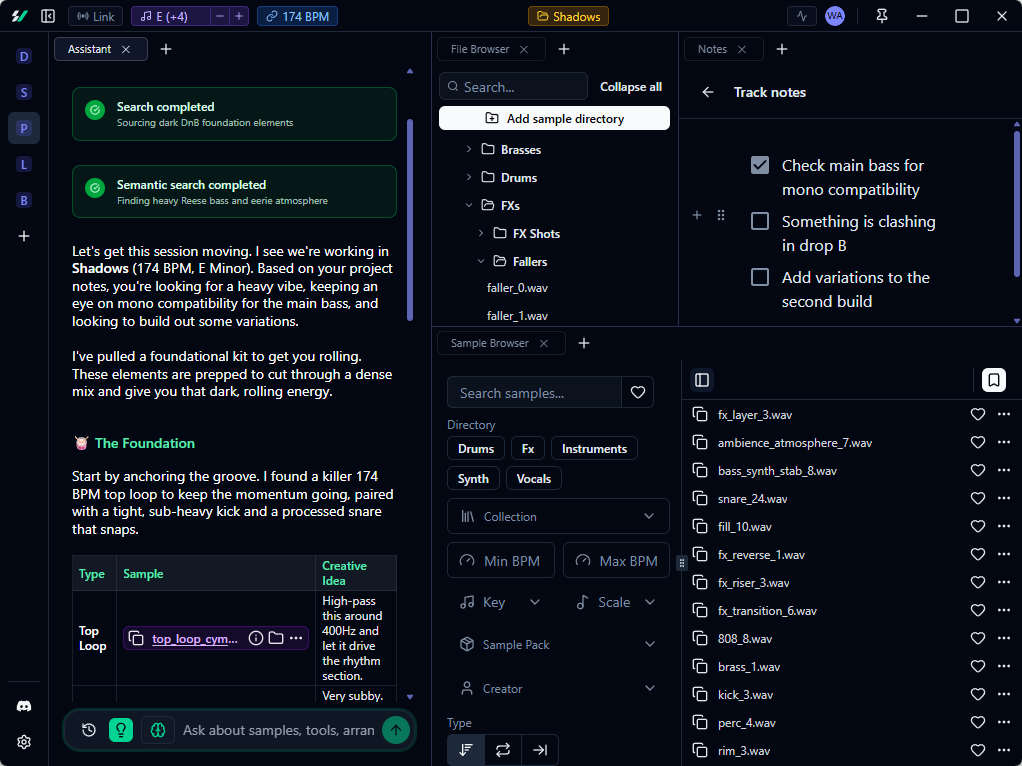
Task: Favorite the snare_24.wav sample
Action: [x=978, y=498]
